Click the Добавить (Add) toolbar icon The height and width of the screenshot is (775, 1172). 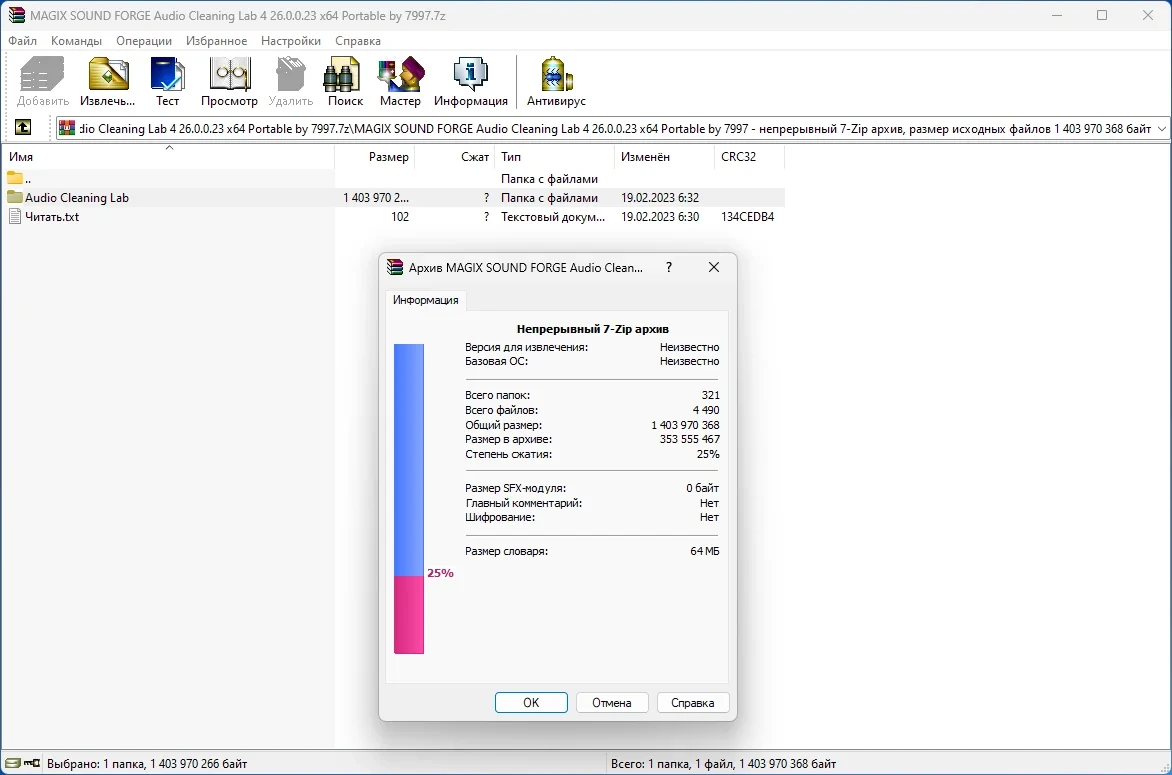pos(42,75)
